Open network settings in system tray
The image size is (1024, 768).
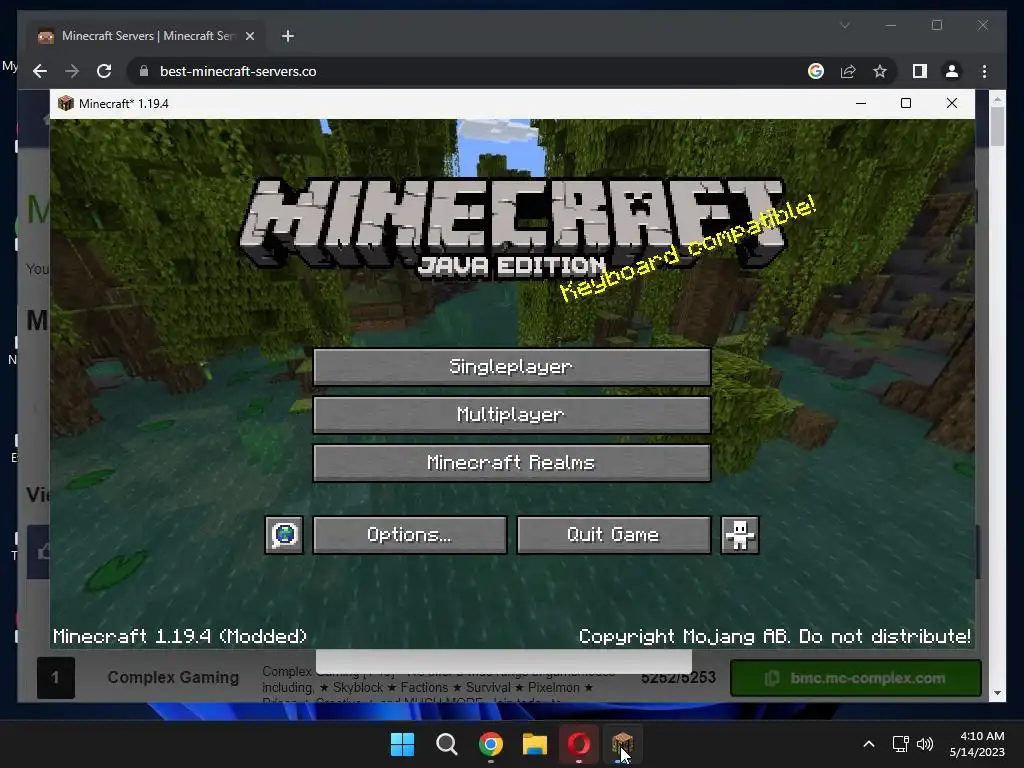(x=901, y=744)
